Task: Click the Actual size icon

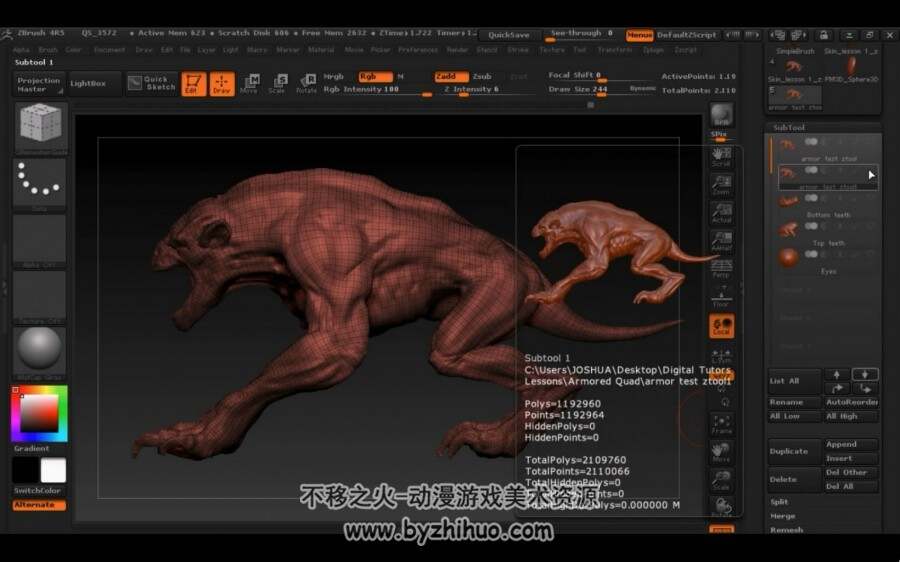Action: (x=721, y=213)
